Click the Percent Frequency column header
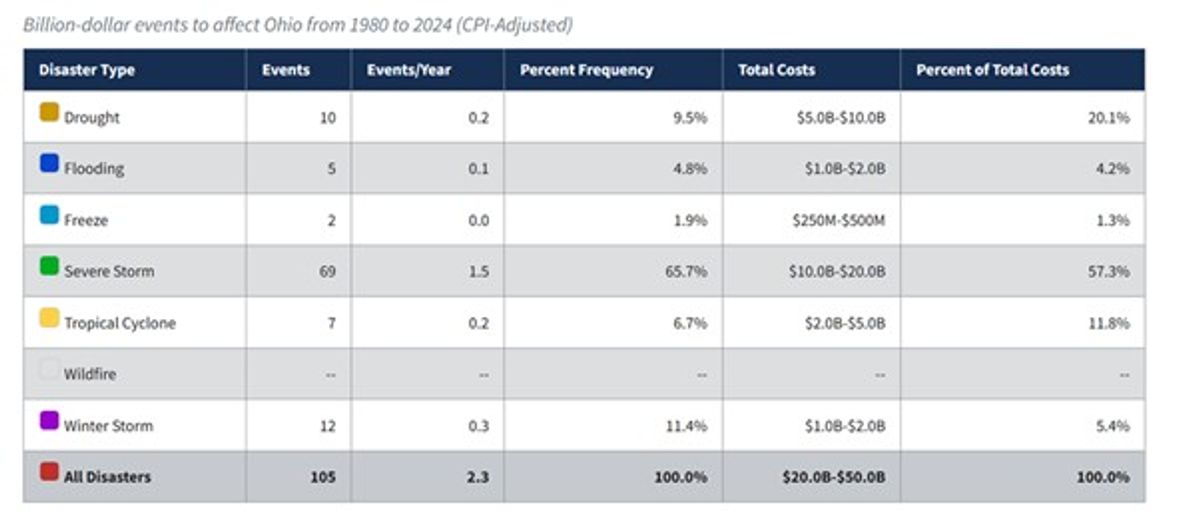 pyautogui.click(x=586, y=70)
